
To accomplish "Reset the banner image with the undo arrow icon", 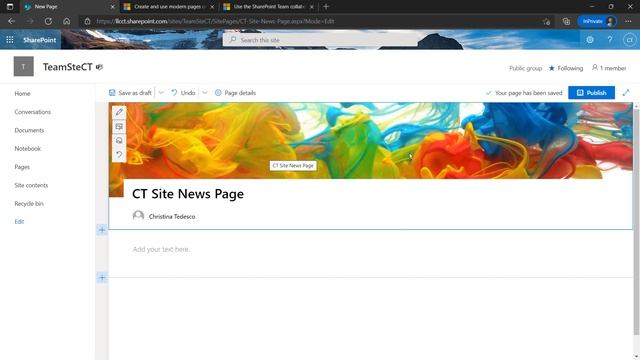I will [x=119, y=155].
